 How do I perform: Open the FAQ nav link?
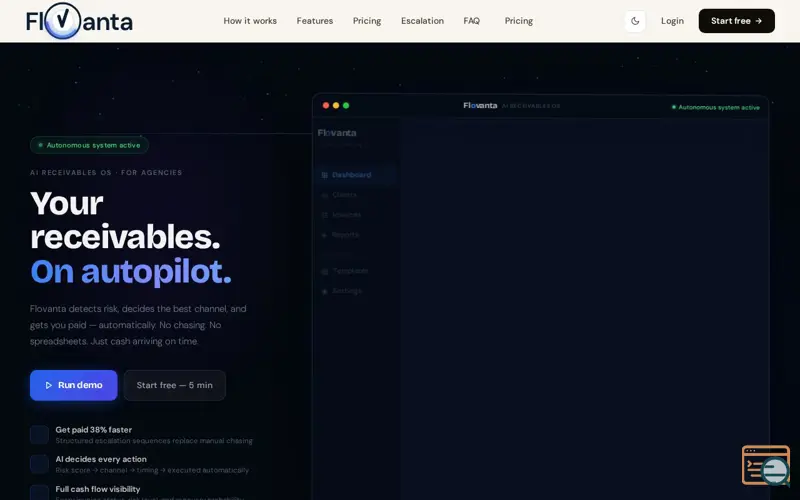pos(471,21)
